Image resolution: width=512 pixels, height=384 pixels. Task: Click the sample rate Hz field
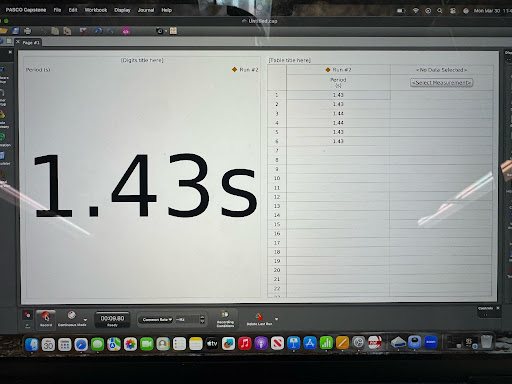coord(187,320)
